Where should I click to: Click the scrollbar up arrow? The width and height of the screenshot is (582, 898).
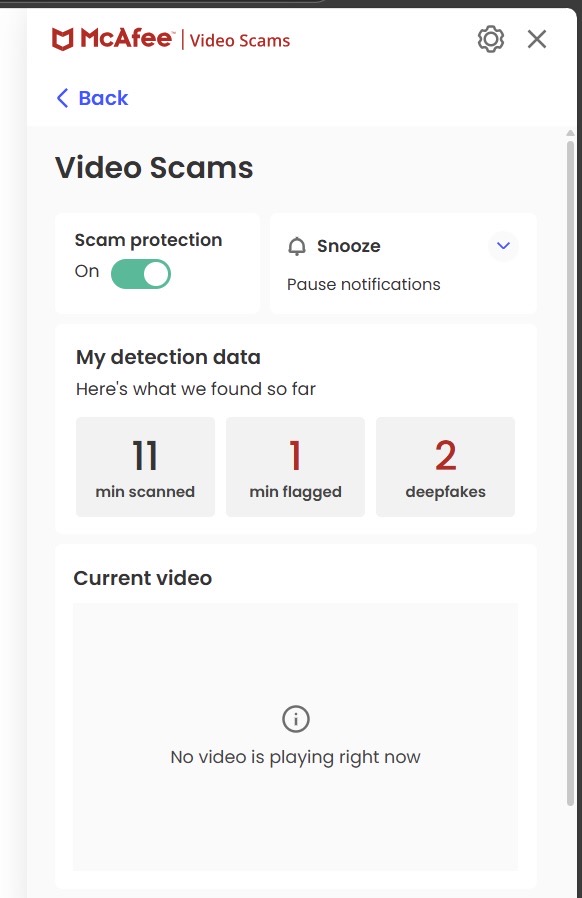(570, 133)
